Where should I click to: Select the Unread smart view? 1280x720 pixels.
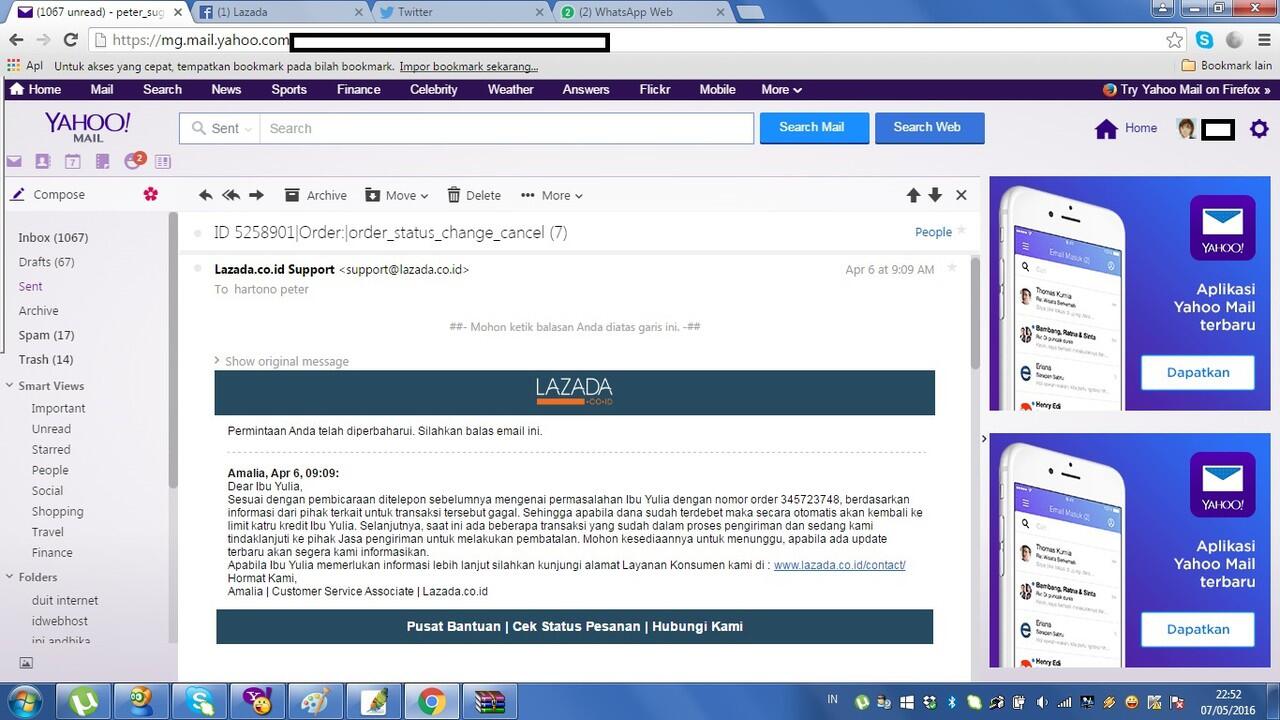(x=51, y=429)
